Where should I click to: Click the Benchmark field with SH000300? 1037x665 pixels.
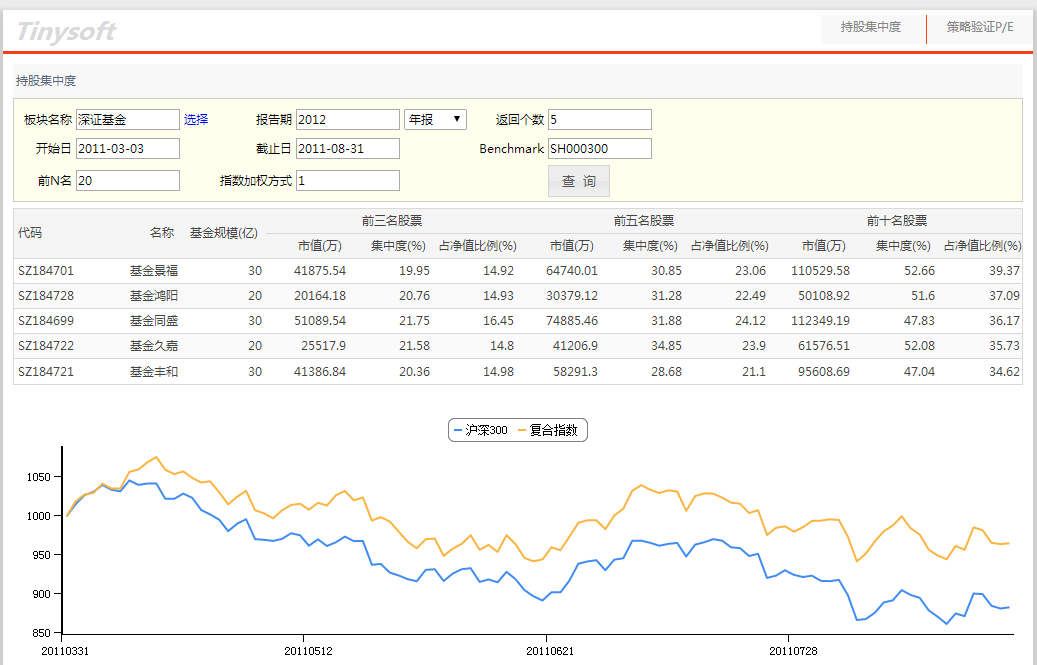[x=599, y=149]
